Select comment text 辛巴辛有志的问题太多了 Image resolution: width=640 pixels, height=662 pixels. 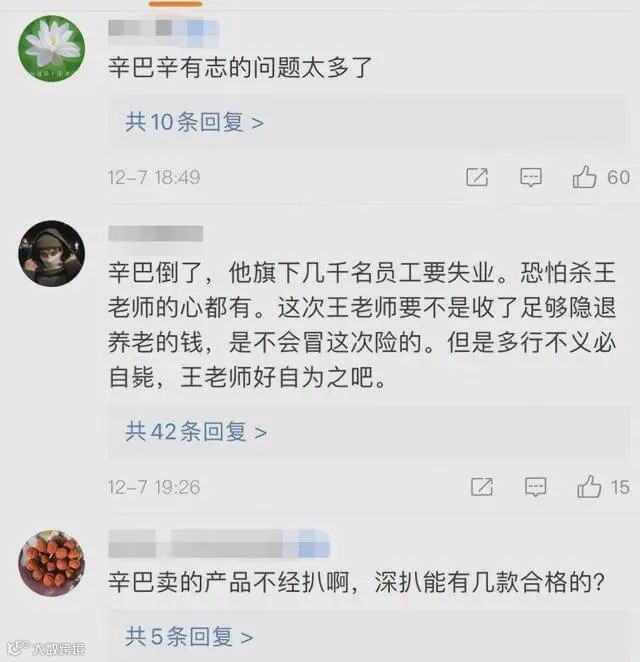(x=240, y=68)
